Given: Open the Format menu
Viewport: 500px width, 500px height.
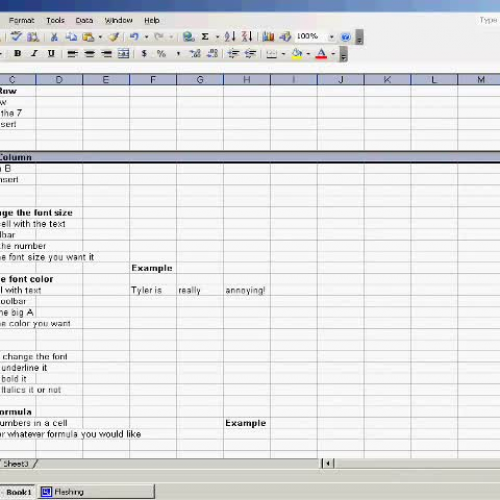Looking at the screenshot, I should [22, 21].
